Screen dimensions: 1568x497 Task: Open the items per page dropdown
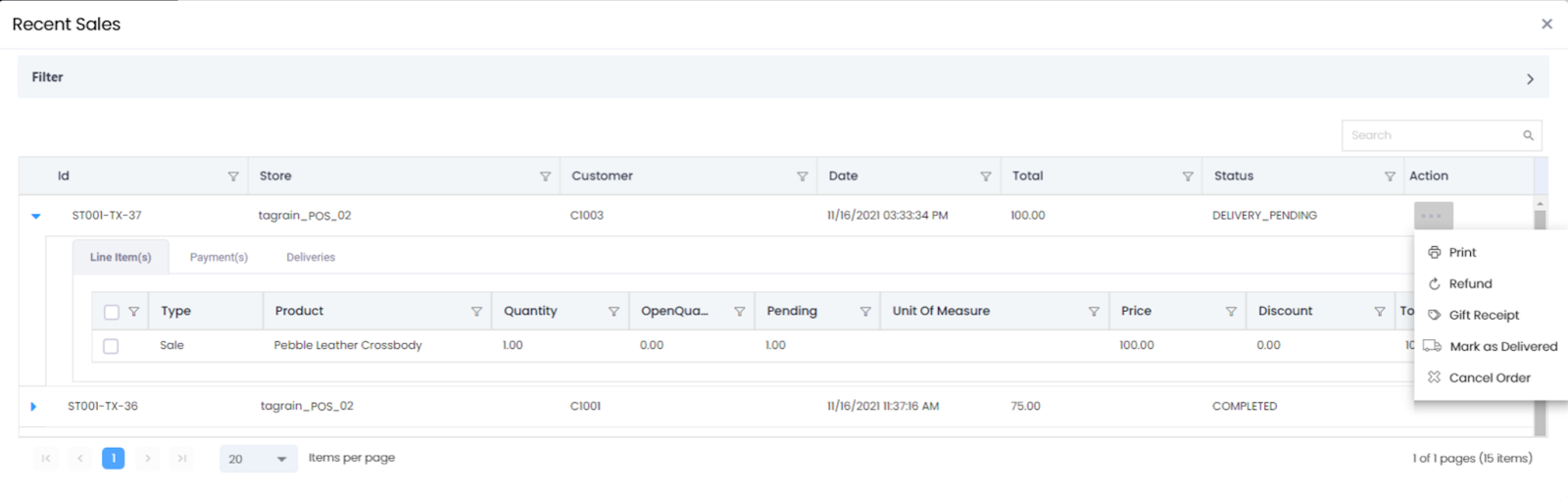click(x=259, y=459)
